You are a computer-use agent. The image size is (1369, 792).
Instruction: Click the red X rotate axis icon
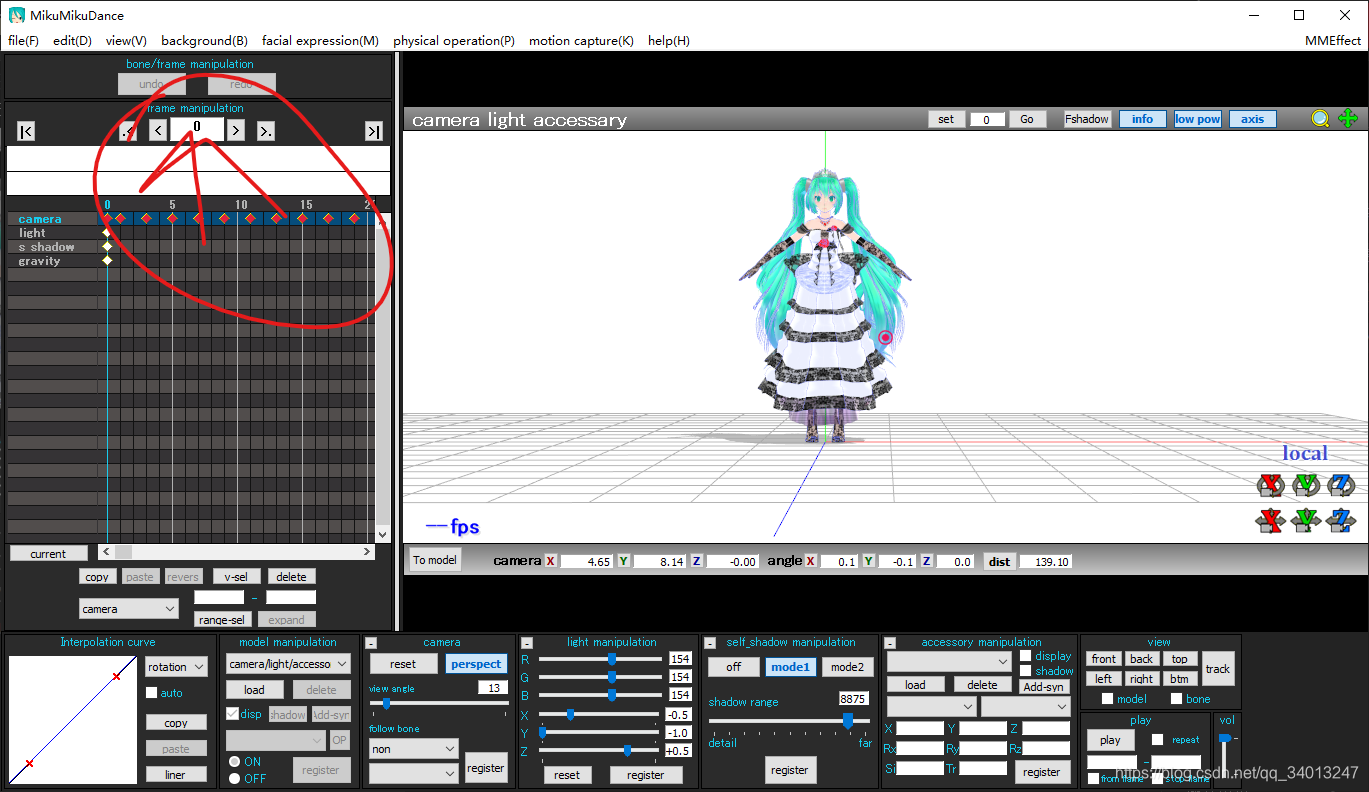coord(1270,485)
